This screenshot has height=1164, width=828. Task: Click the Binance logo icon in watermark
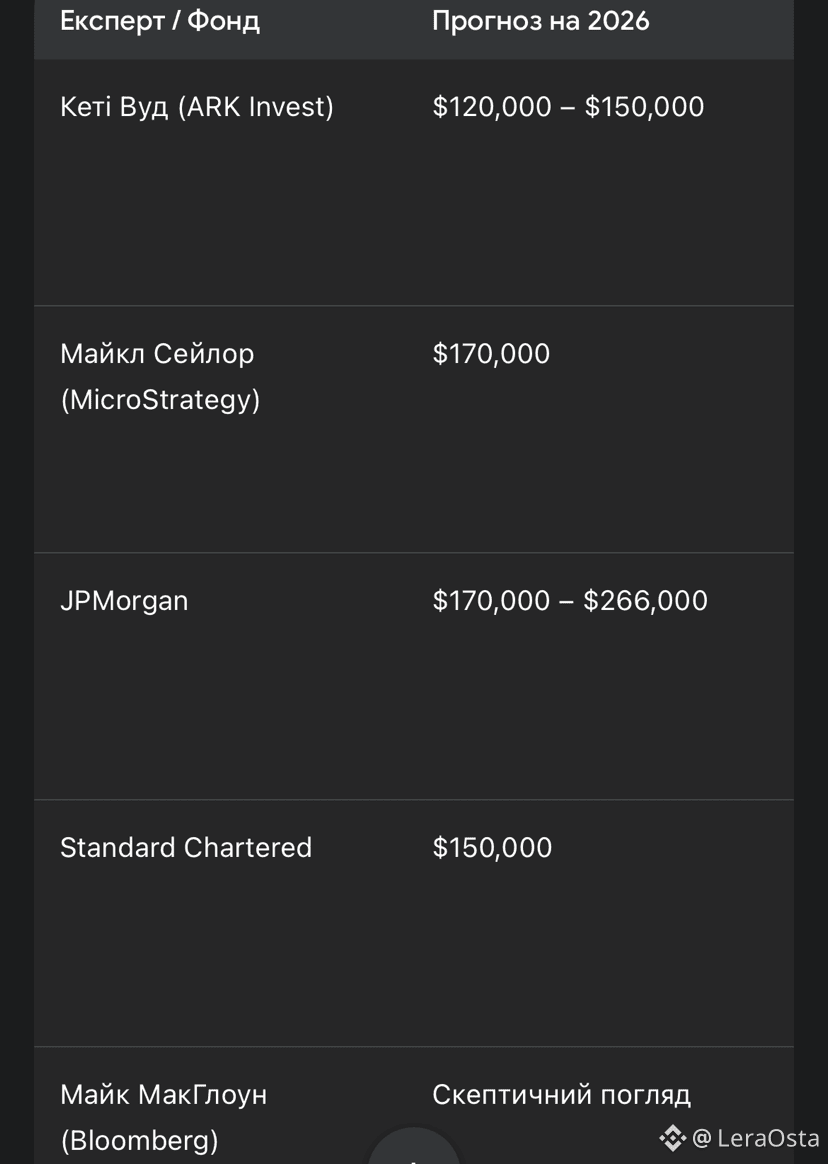pyautogui.click(x=672, y=1137)
